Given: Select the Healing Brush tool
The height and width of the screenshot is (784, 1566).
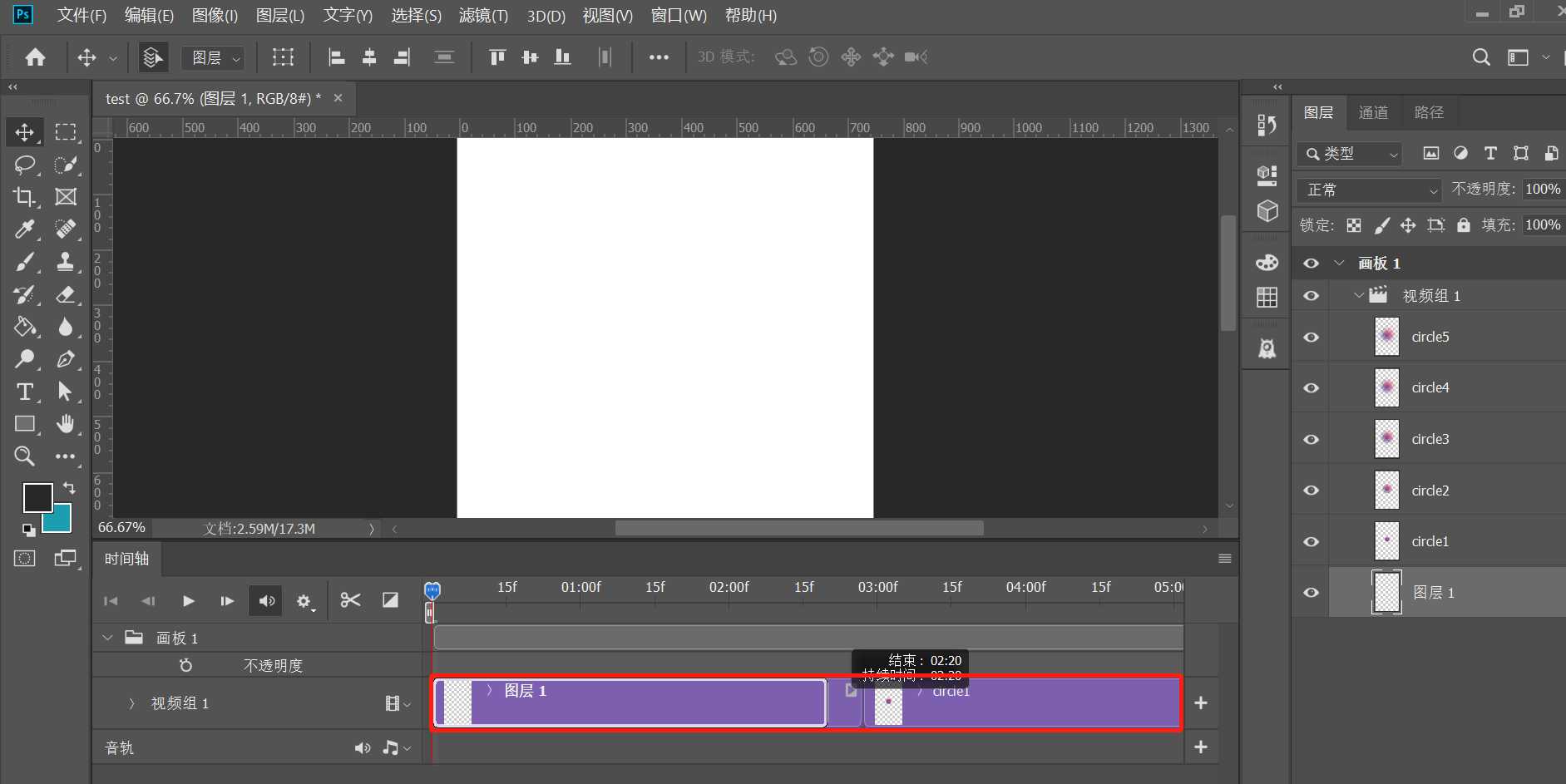Looking at the screenshot, I should click(x=66, y=229).
